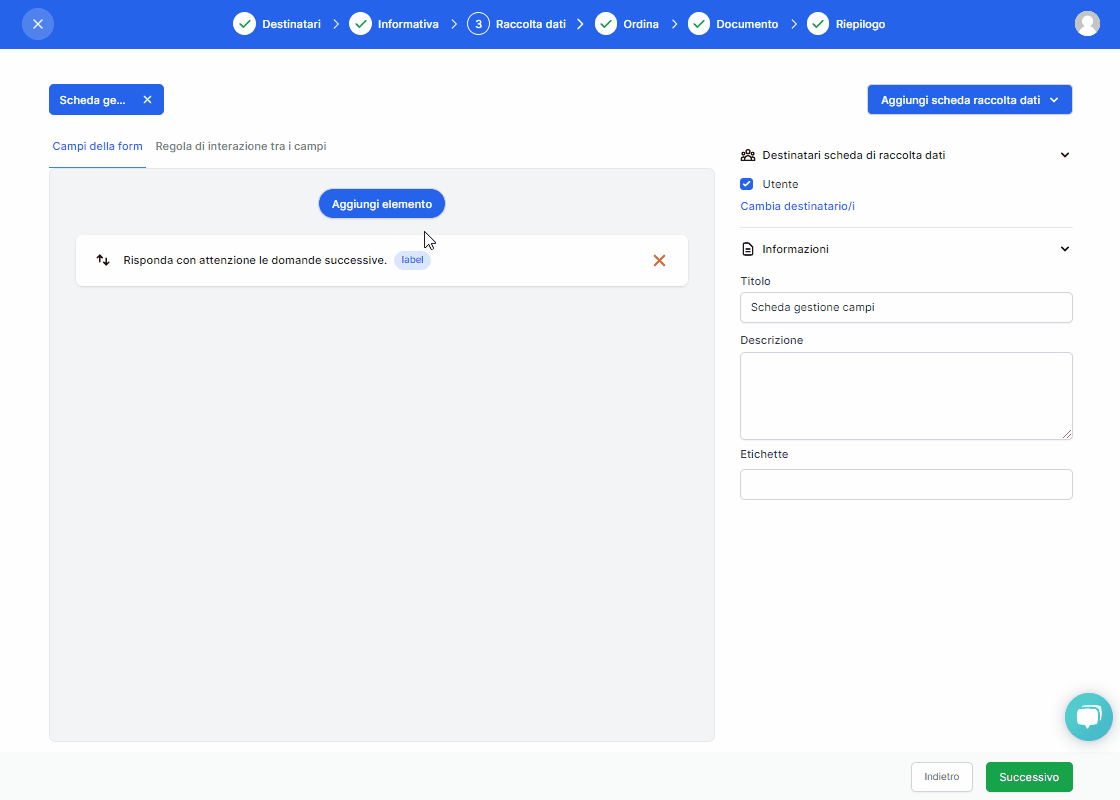The width and height of the screenshot is (1120, 800).
Task: Open the user profile avatar
Action: click(1087, 24)
